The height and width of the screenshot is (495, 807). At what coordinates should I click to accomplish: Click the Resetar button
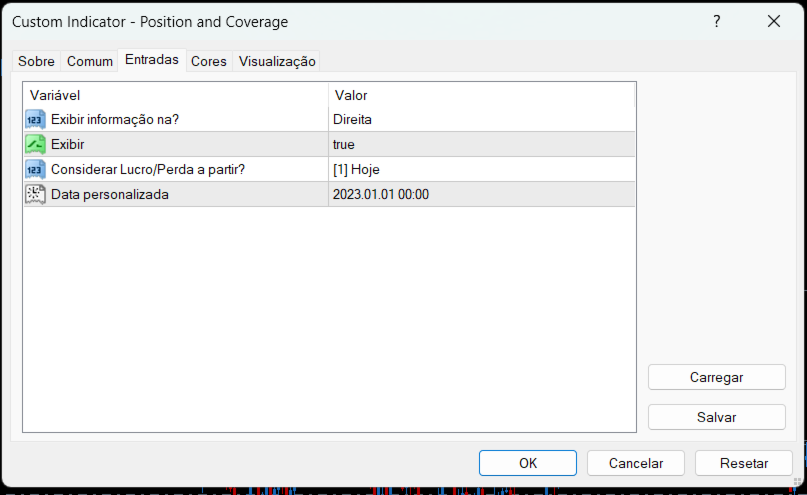coord(745,463)
